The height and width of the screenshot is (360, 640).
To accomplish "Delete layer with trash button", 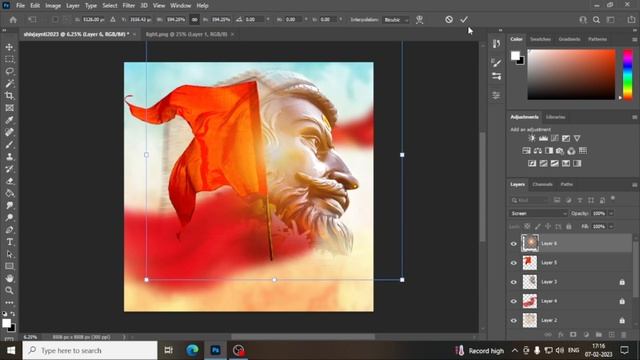I will (623, 335).
